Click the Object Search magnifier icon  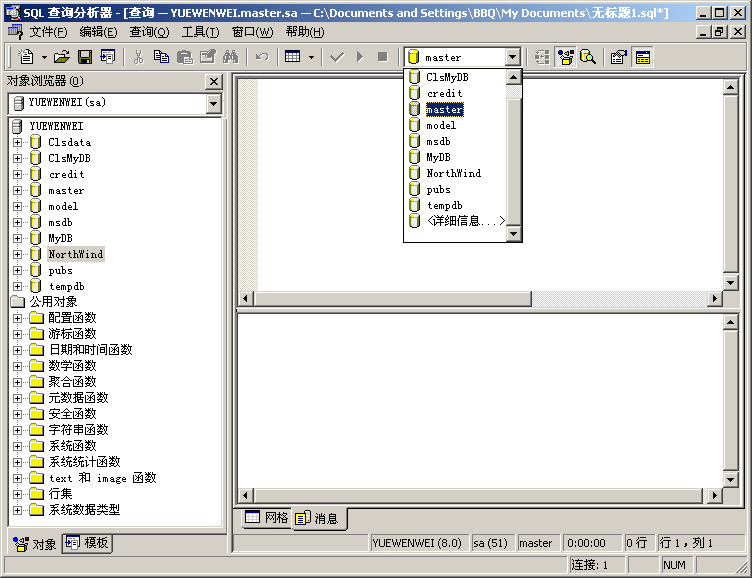coord(588,57)
